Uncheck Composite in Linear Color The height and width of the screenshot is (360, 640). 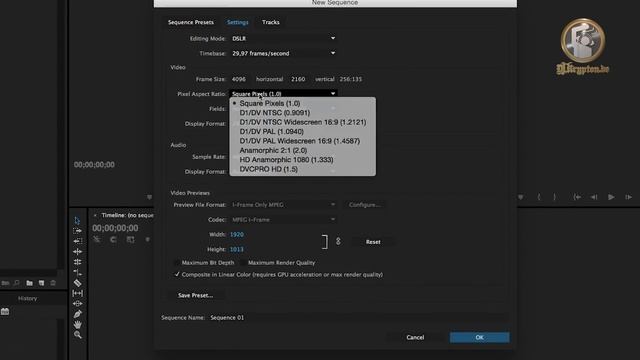point(177,274)
